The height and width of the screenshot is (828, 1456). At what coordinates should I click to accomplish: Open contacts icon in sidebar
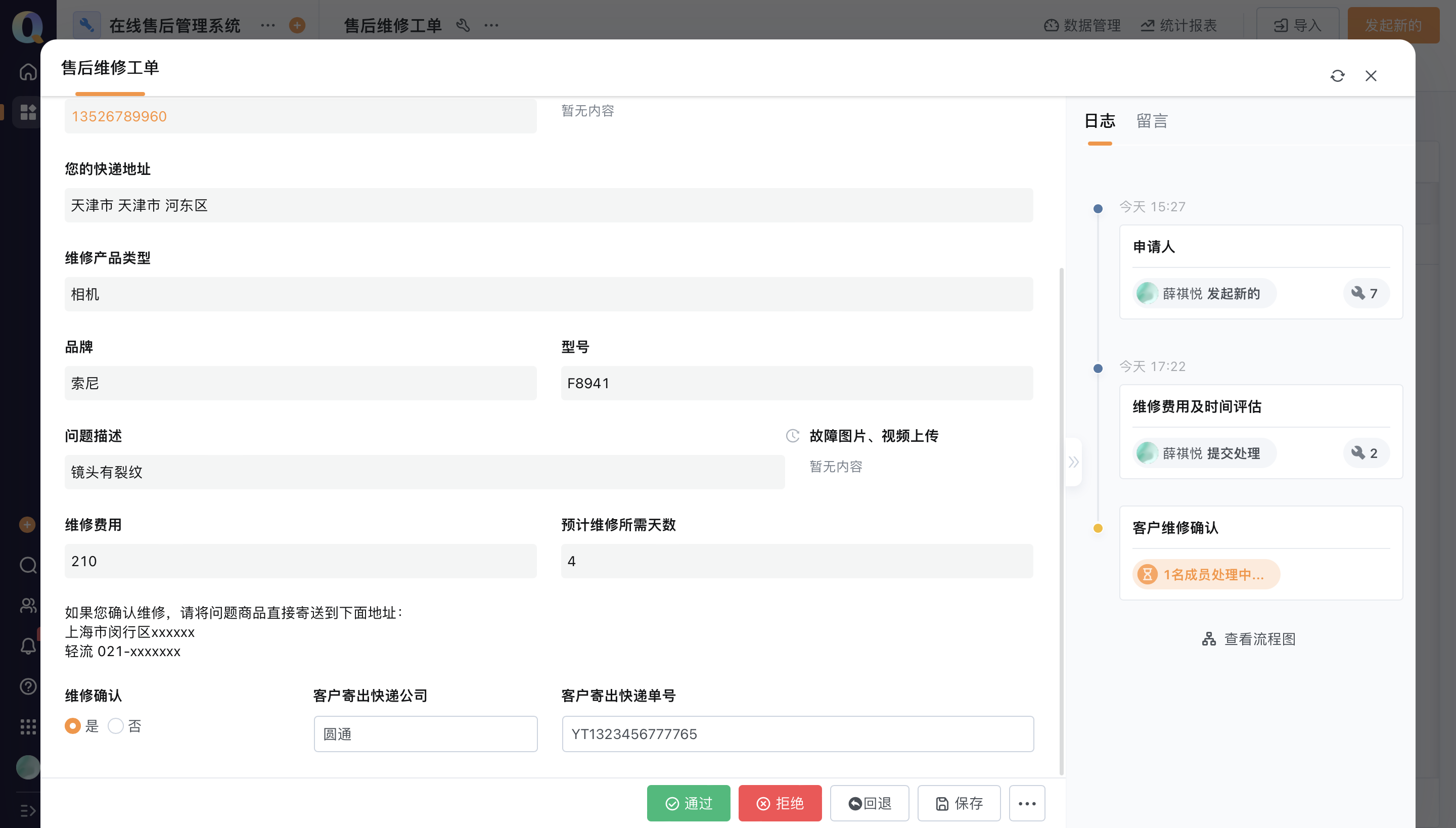[x=28, y=605]
